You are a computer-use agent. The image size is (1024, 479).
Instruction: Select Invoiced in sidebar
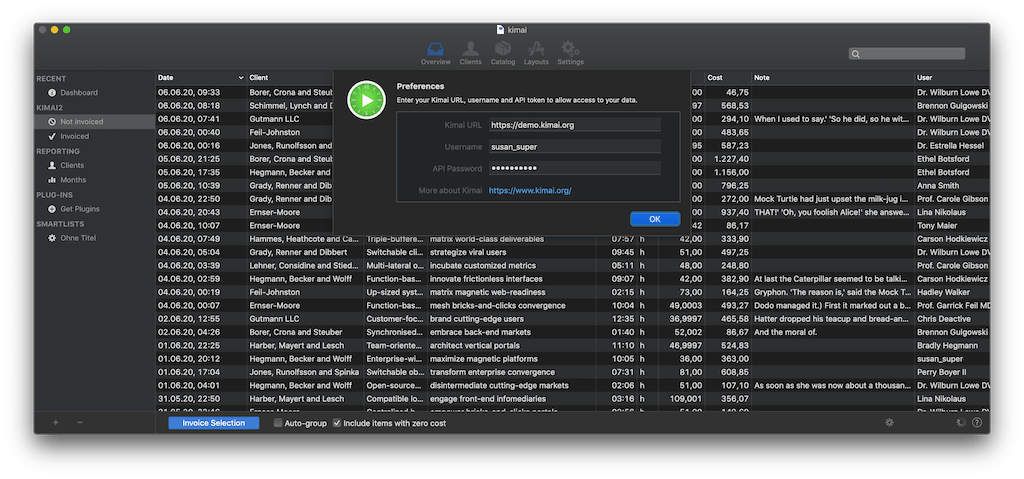tap(95, 136)
